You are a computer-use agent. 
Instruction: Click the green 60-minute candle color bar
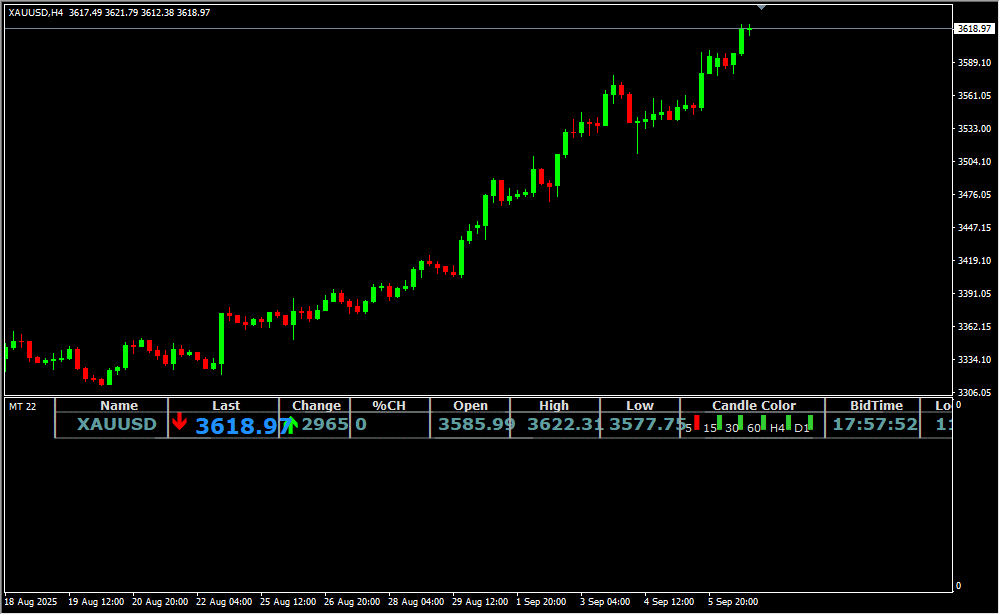(764, 423)
